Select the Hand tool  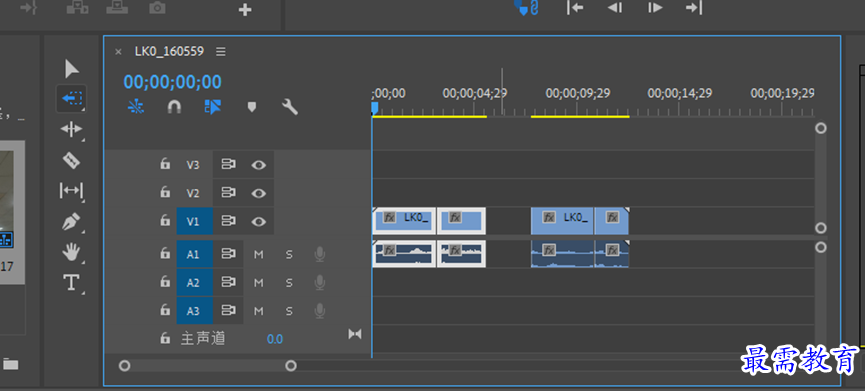pyautogui.click(x=71, y=253)
